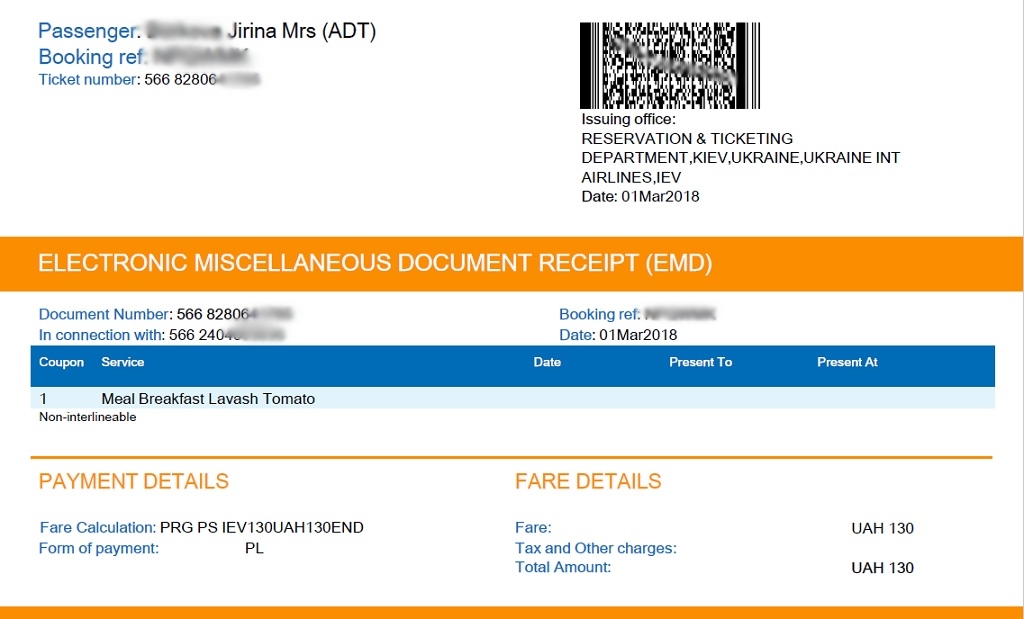Click the Passenger name label
The height and width of the screenshot is (619, 1024).
88,31
